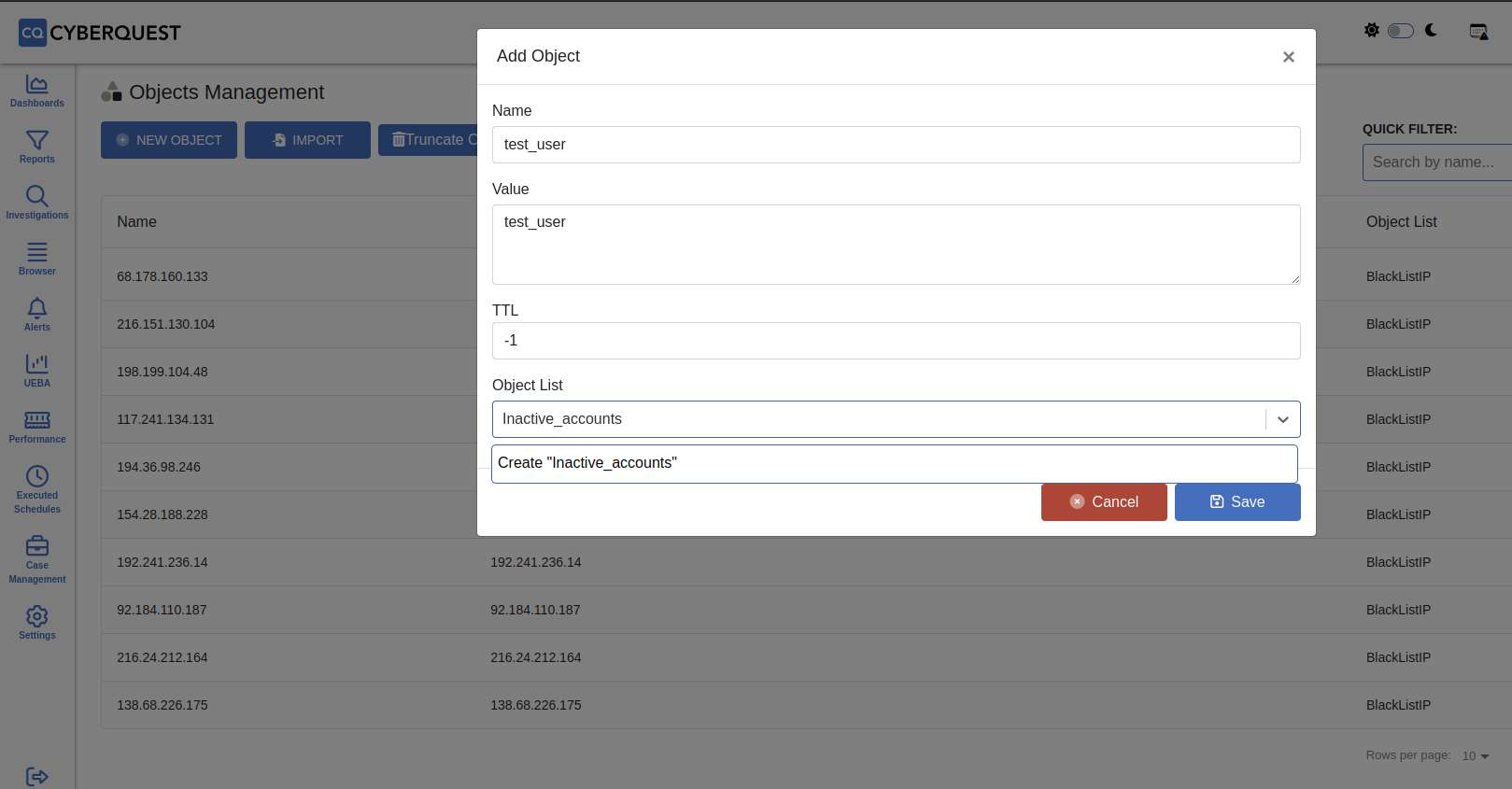The width and height of the screenshot is (1512, 789).
Task: Click value cell 92.184.110.187
Action: [x=535, y=610]
